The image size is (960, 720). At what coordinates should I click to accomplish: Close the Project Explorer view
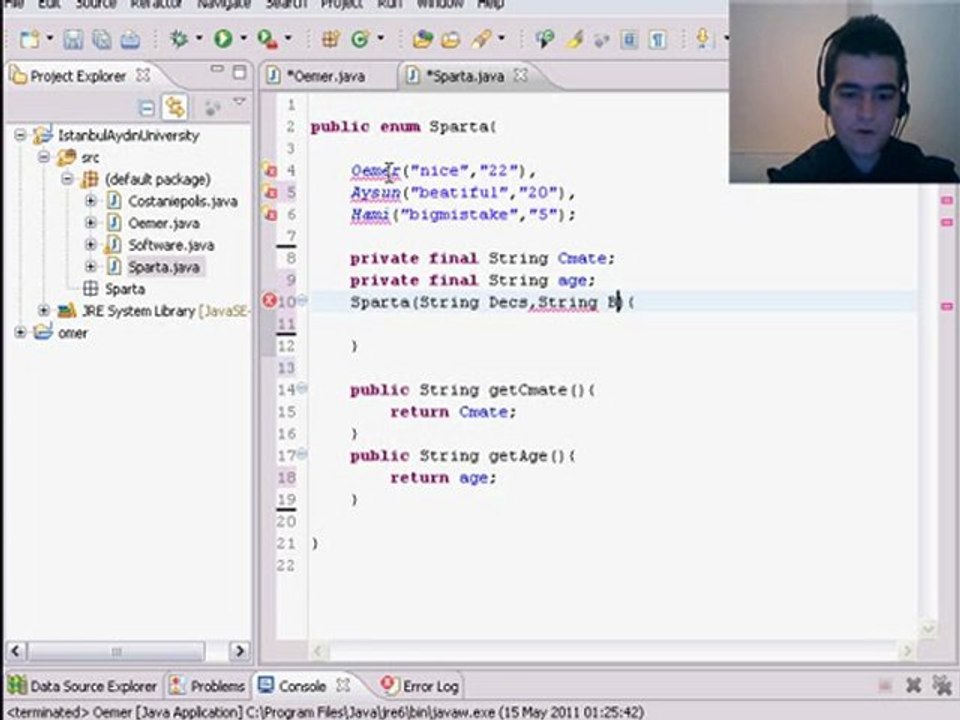click(143, 75)
